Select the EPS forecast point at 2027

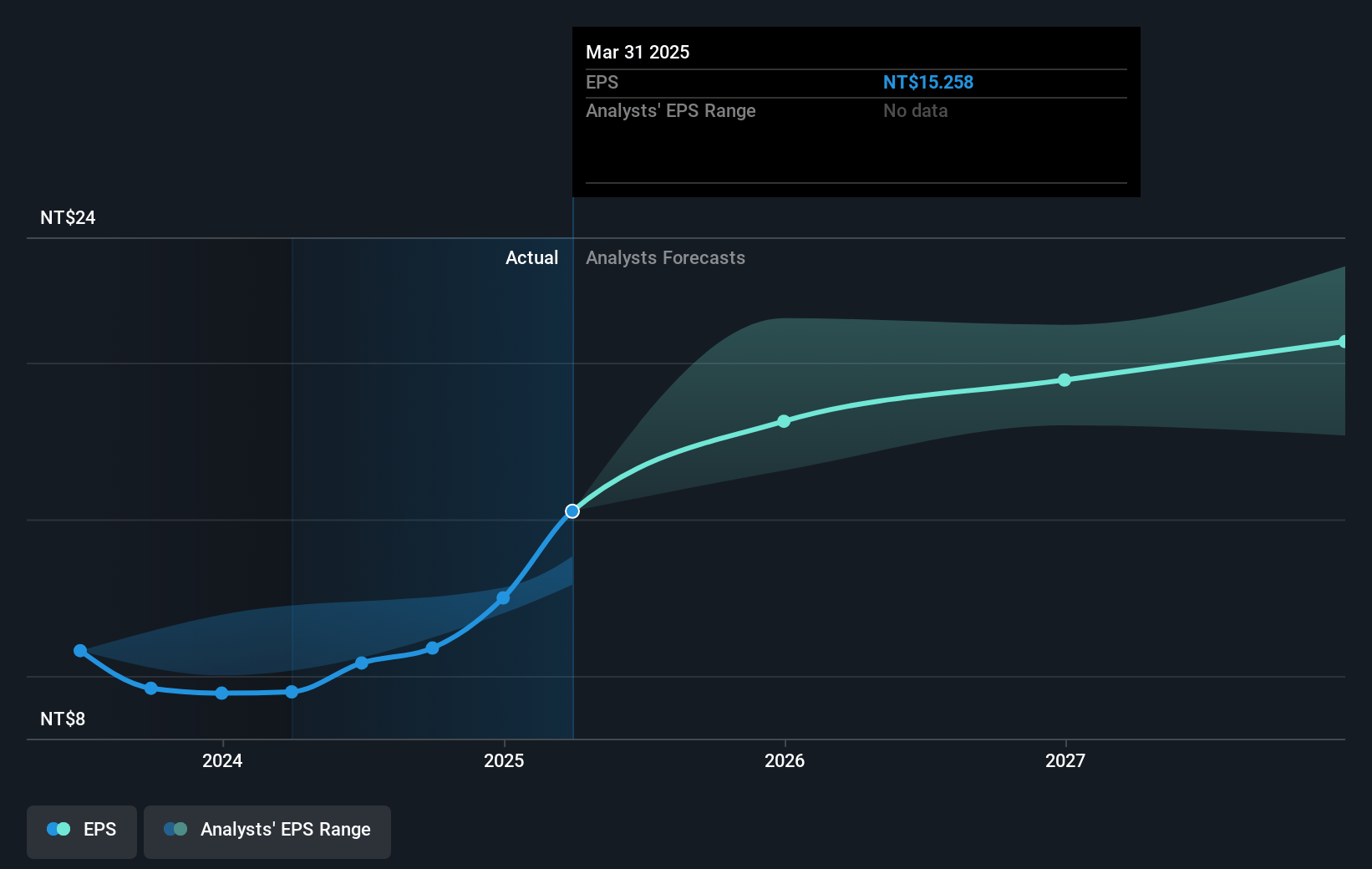(x=1065, y=380)
